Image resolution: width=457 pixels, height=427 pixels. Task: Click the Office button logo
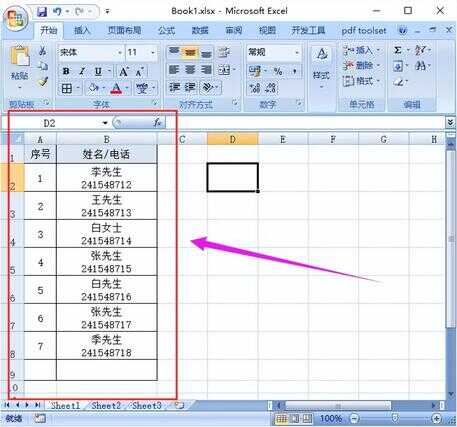[x=16, y=18]
